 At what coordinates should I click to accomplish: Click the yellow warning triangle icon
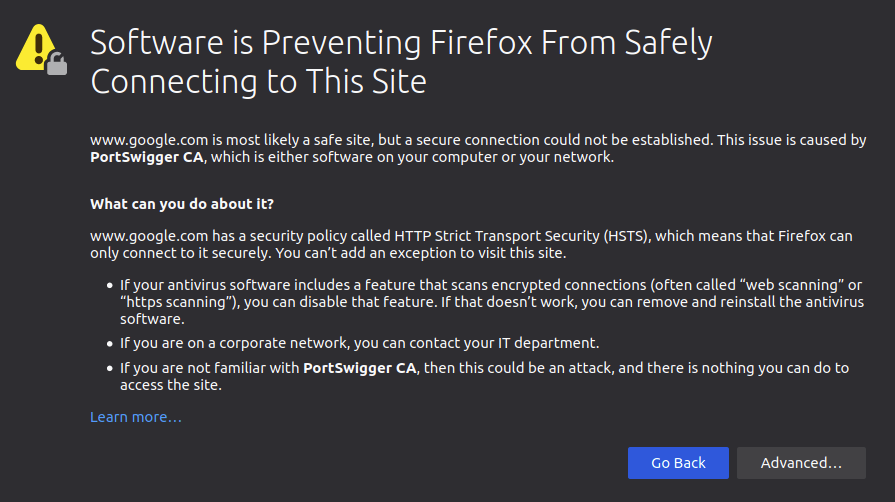pos(38,44)
